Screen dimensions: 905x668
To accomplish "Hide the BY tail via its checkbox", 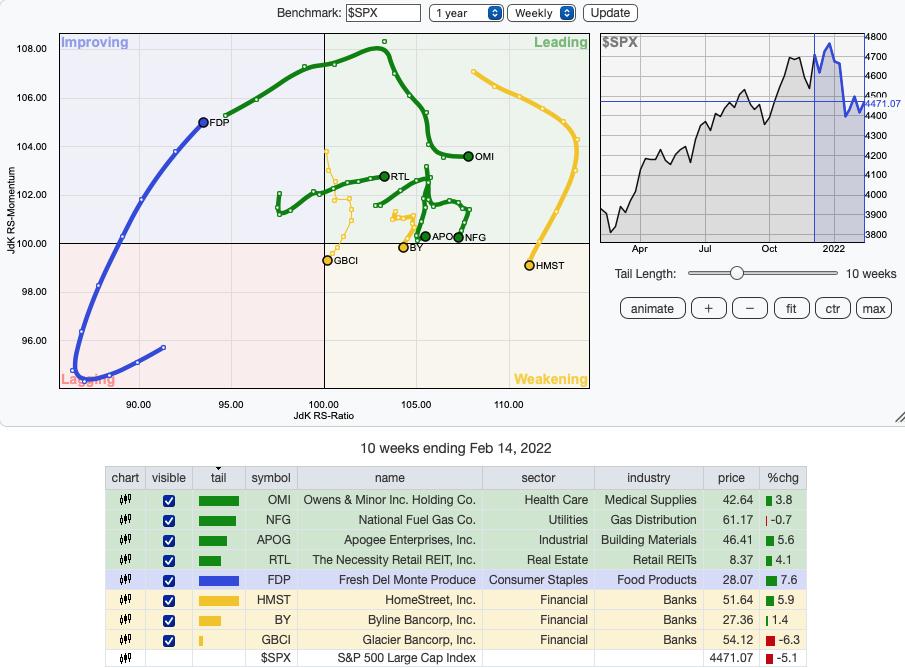I will point(169,621).
